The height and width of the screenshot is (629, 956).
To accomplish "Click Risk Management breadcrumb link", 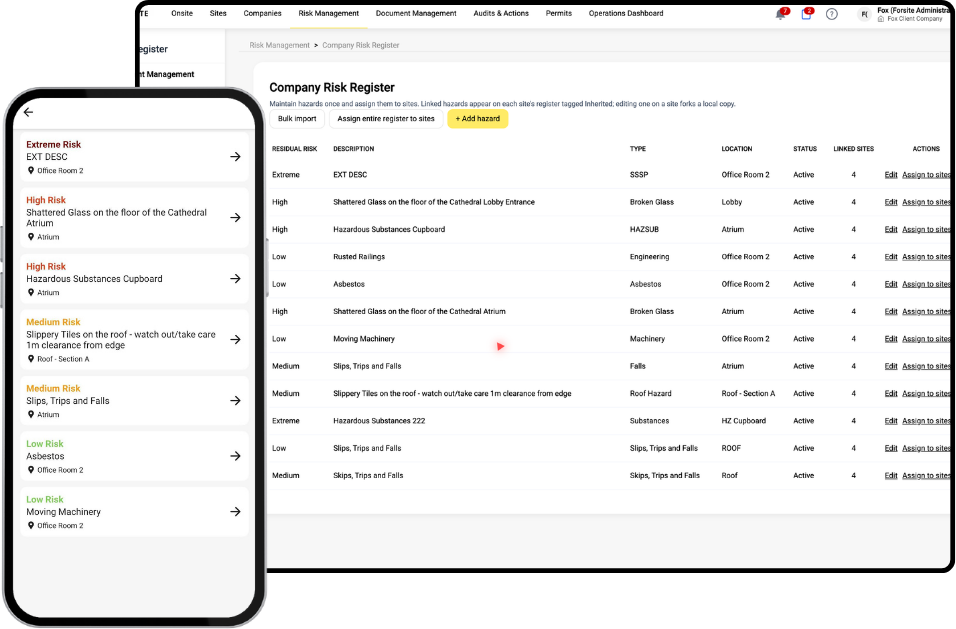I will 279,45.
